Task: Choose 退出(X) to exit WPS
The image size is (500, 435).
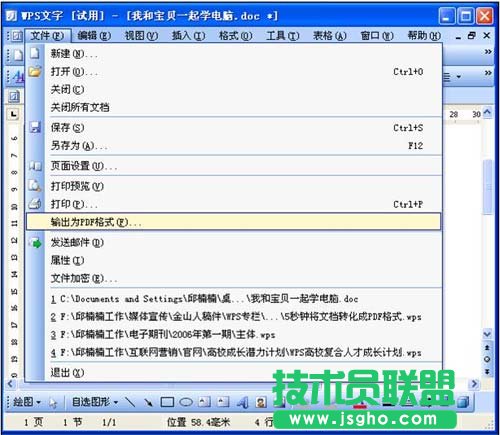Action: [233, 372]
